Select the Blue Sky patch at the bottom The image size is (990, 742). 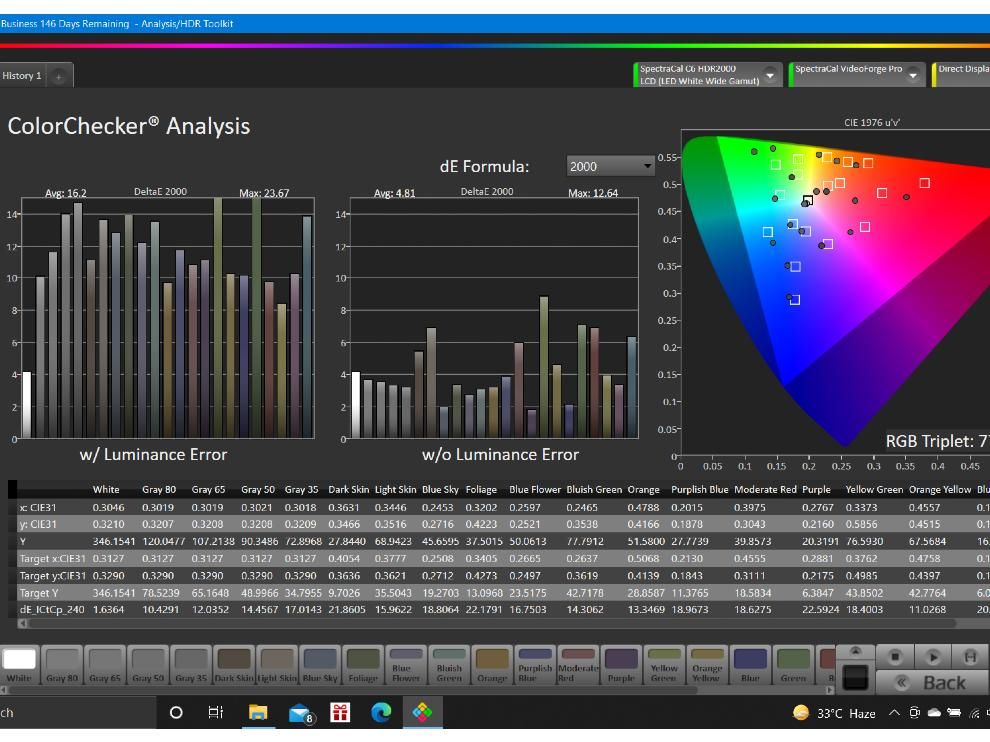click(320, 661)
